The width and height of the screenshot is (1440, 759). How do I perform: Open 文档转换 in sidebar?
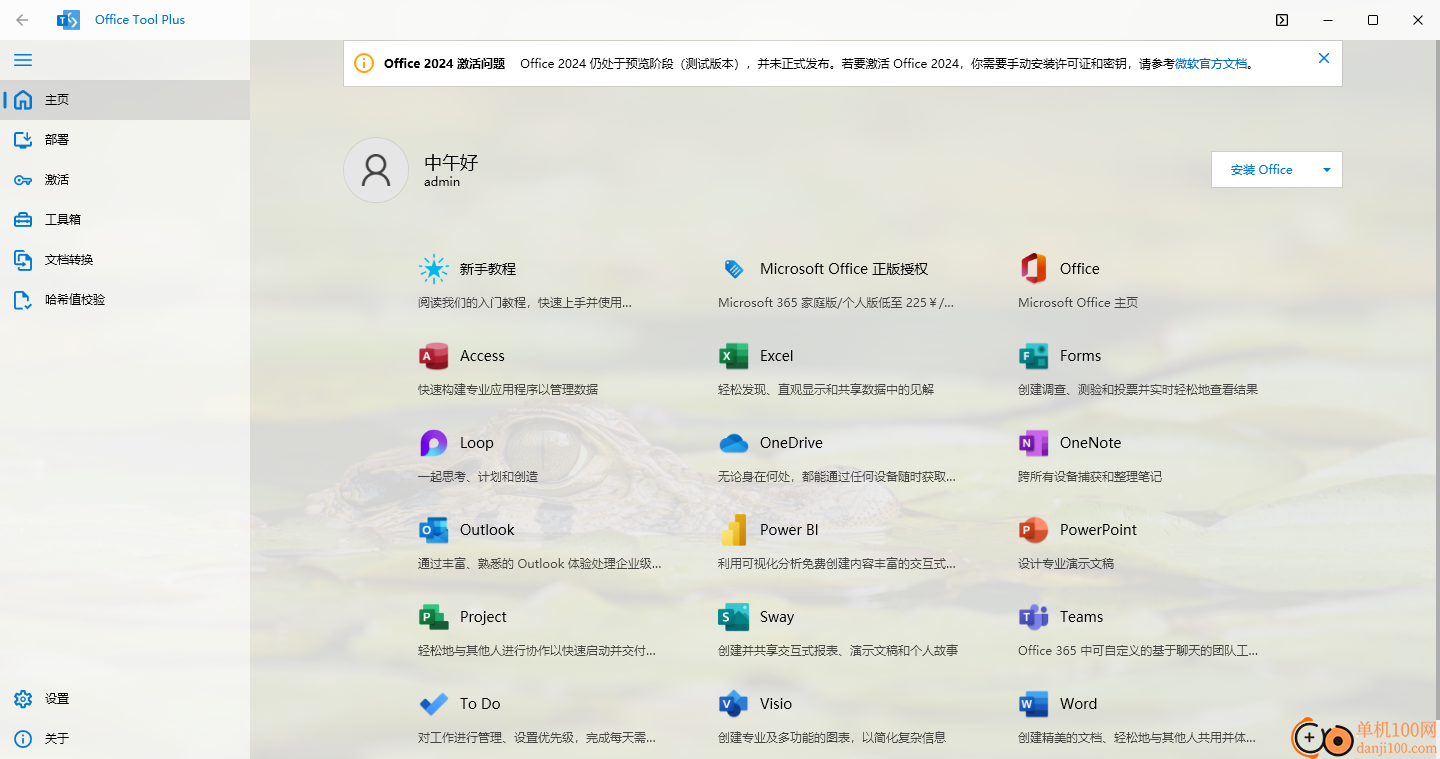125,260
